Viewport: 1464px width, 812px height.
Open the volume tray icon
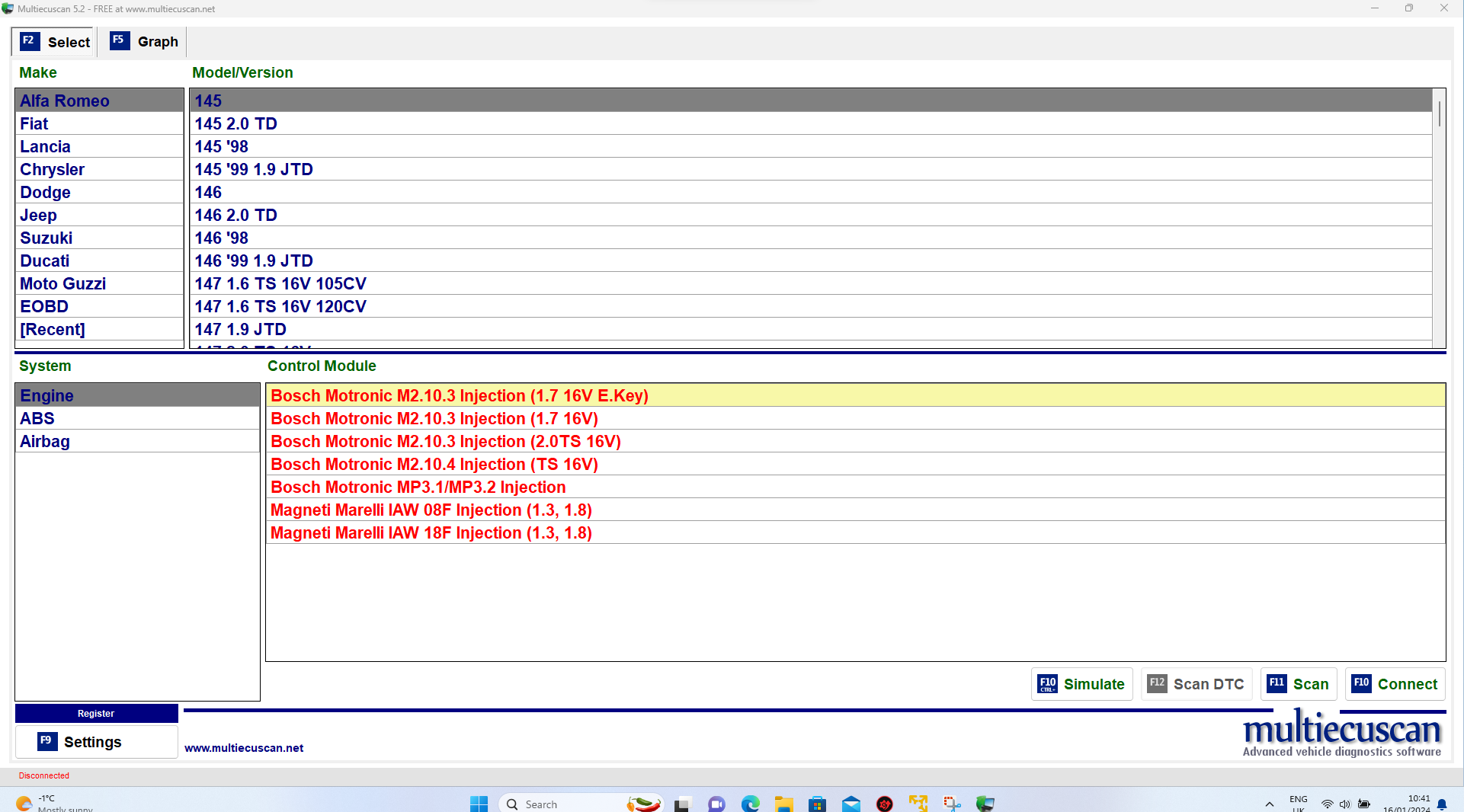pos(1345,804)
